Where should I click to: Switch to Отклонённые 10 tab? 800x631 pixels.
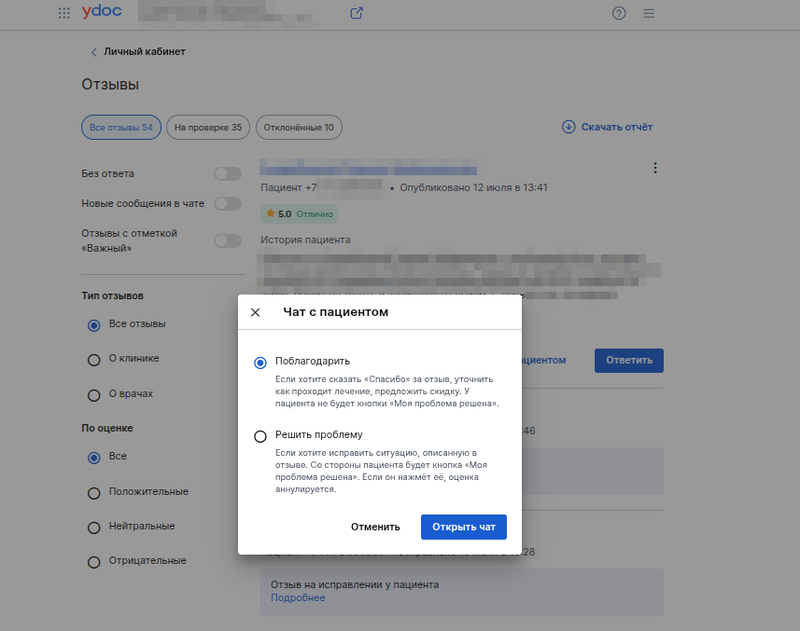(x=298, y=127)
